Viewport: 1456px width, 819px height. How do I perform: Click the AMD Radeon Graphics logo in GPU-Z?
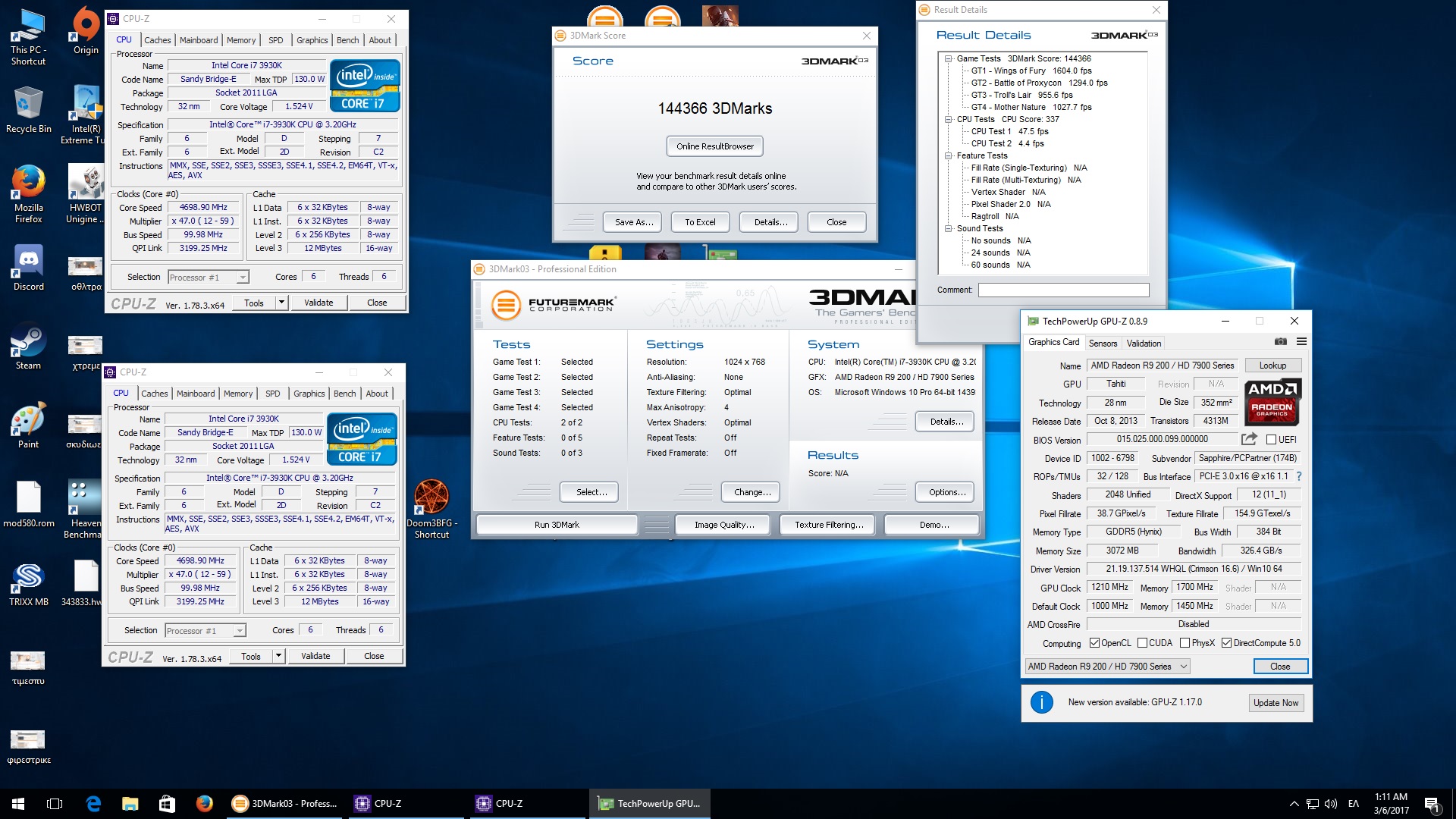(1272, 401)
